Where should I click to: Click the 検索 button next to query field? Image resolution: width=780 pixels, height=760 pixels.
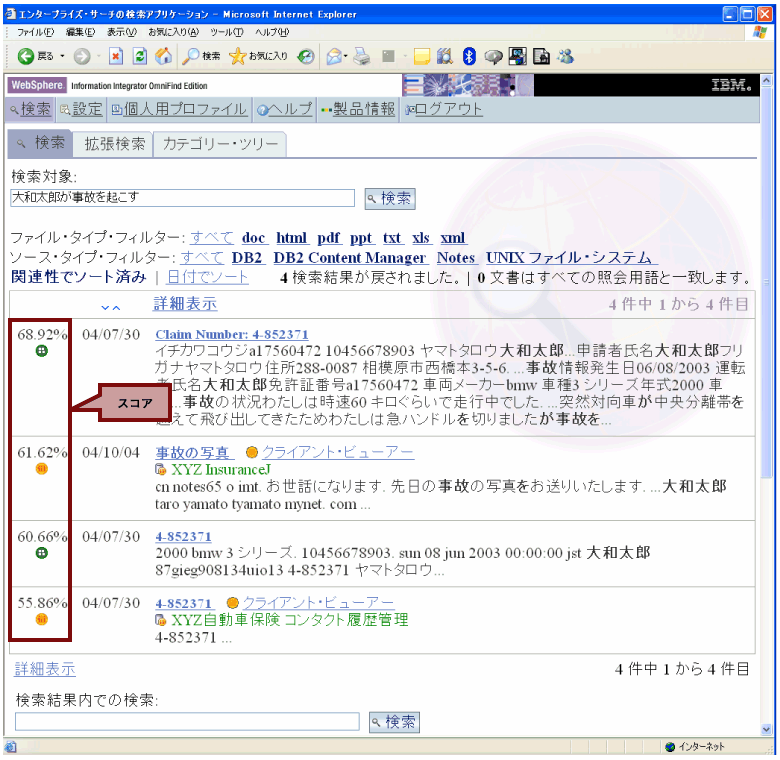coord(390,198)
